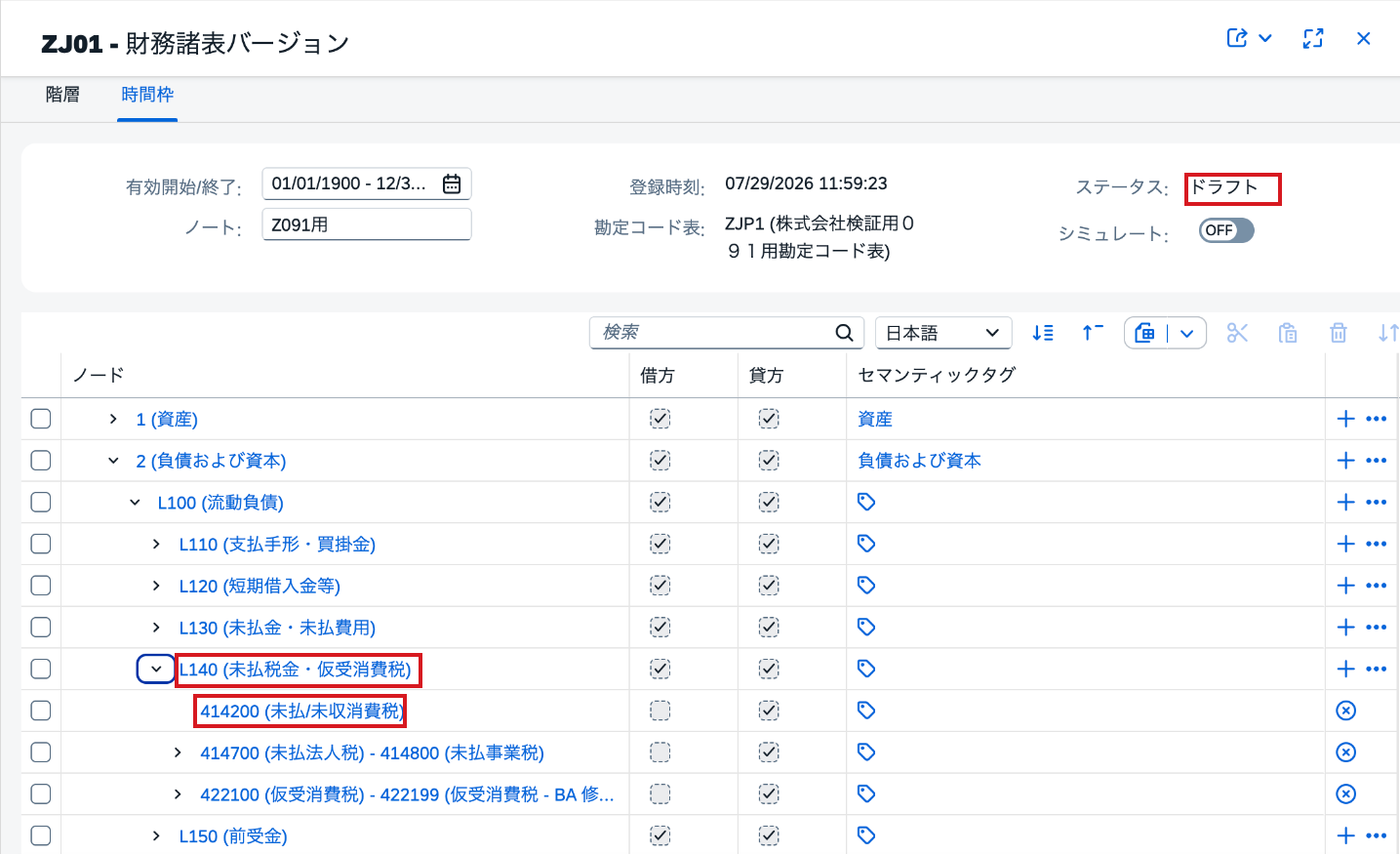
Task: Click the semantic tag icon for L110 (支払手形・買掛金)
Action: (x=866, y=544)
